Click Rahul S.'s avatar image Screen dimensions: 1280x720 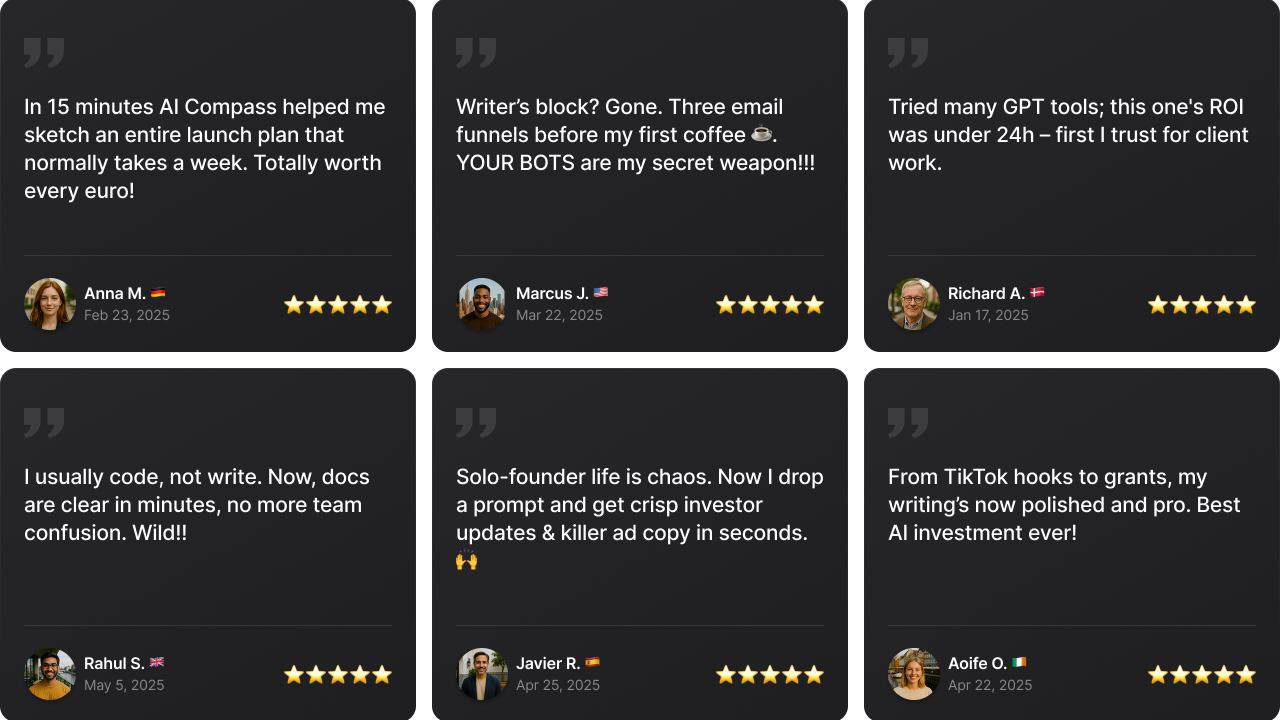(50, 674)
